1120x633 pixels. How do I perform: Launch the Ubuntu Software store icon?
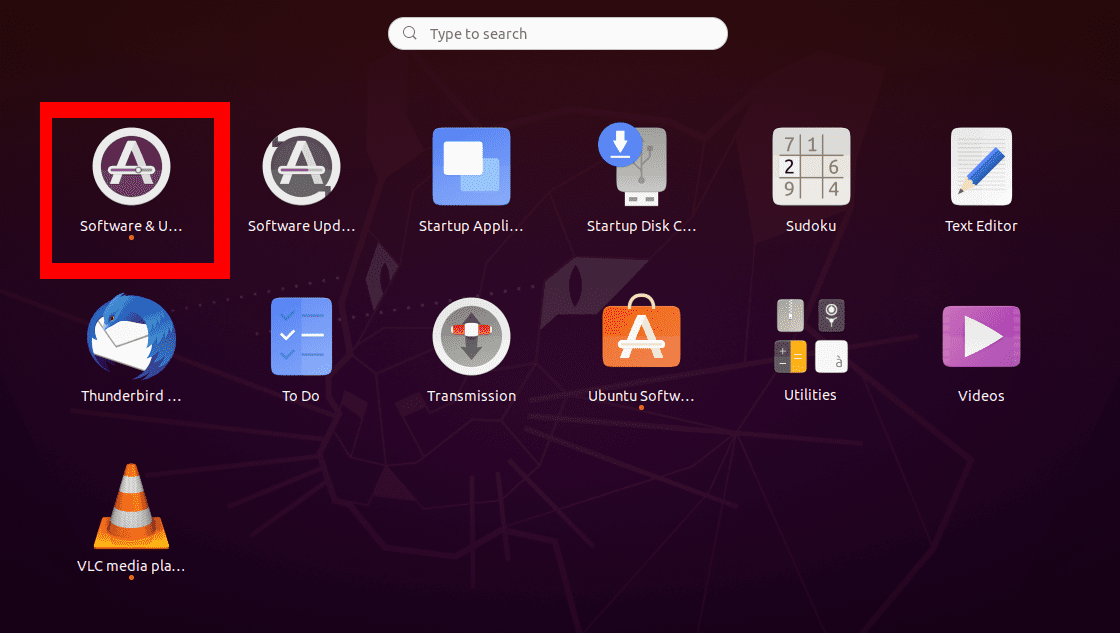(x=641, y=335)
